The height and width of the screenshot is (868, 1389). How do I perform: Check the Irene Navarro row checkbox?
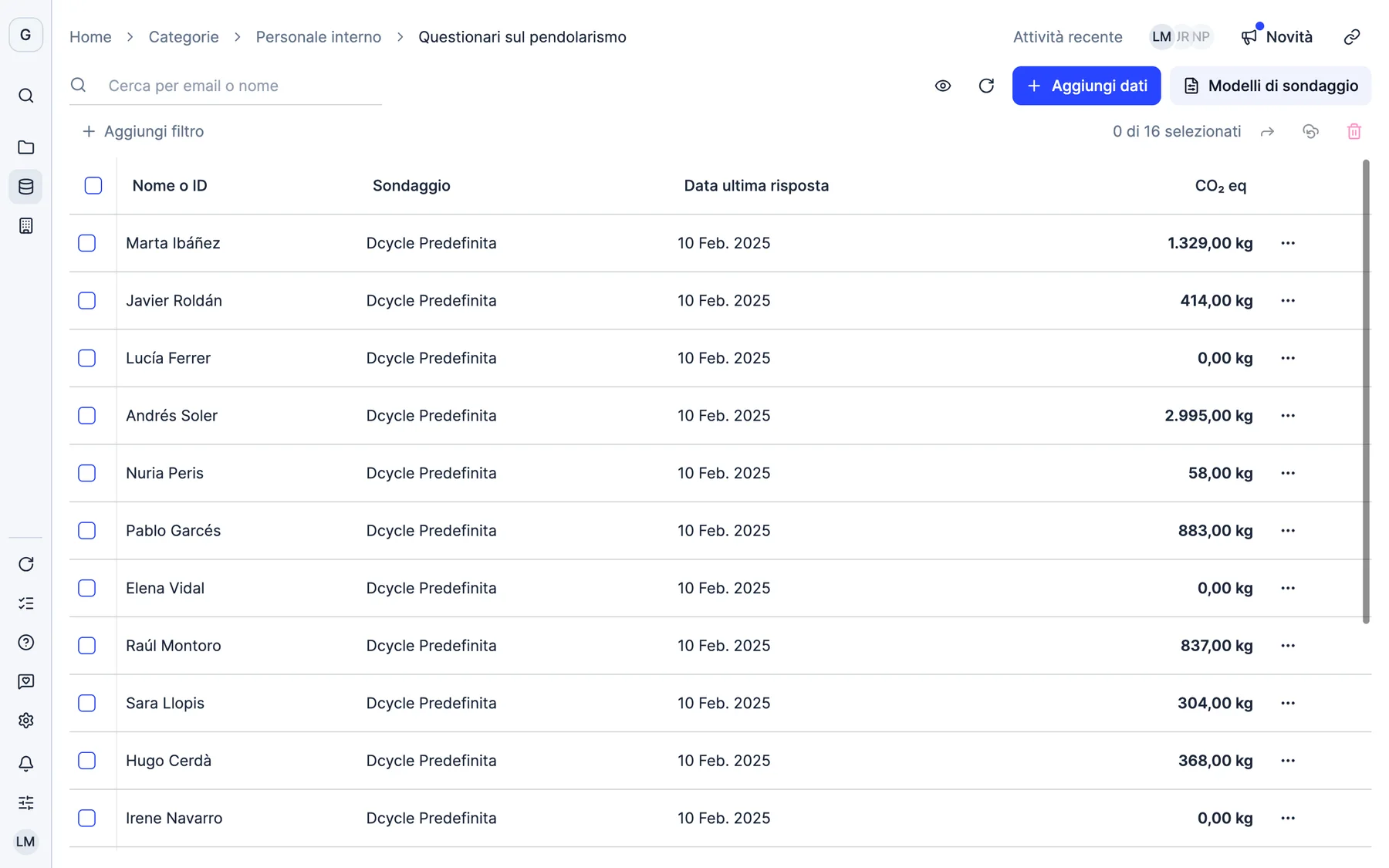coord(87,818)
